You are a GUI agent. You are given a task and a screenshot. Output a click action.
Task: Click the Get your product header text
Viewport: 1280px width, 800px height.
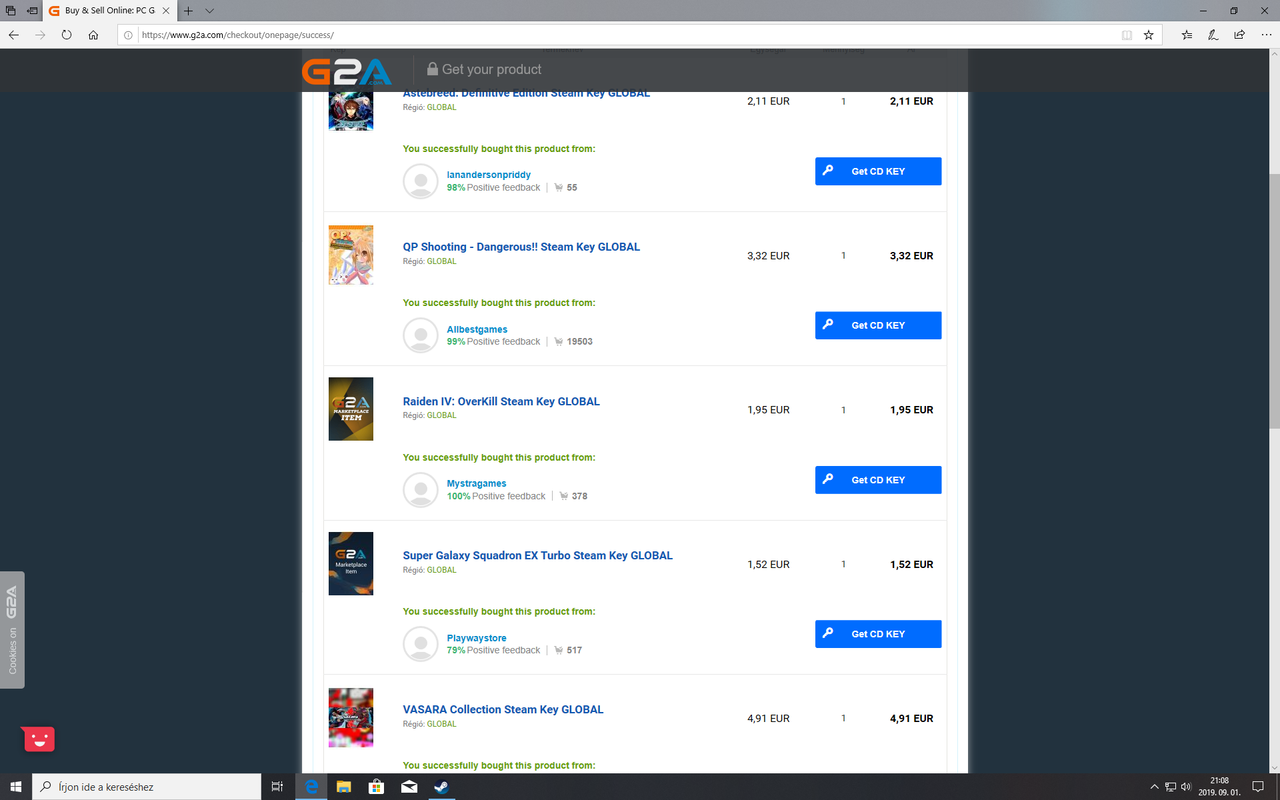tap(492, 69)
